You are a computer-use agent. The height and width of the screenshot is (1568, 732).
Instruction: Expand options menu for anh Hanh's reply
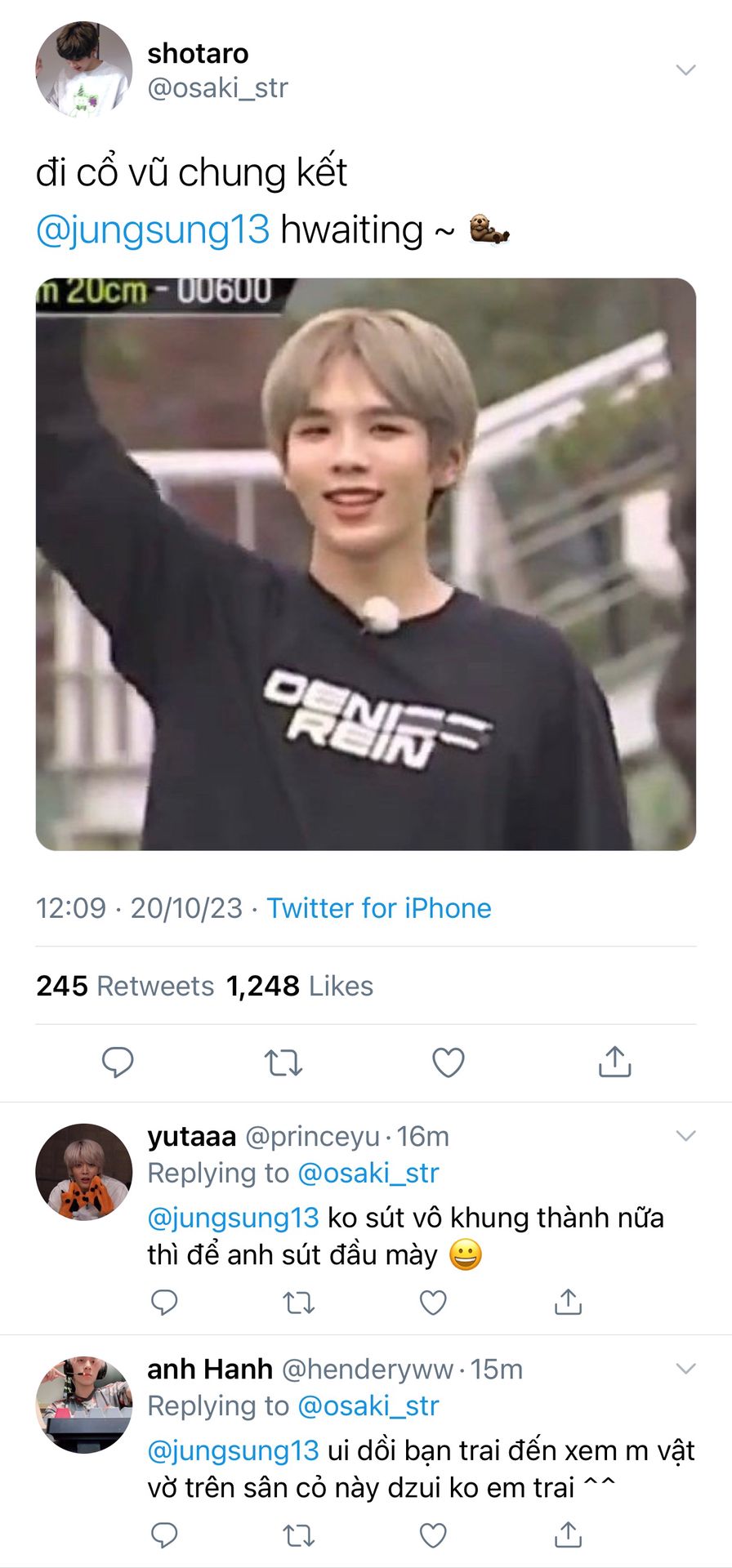click(685, 1368)
